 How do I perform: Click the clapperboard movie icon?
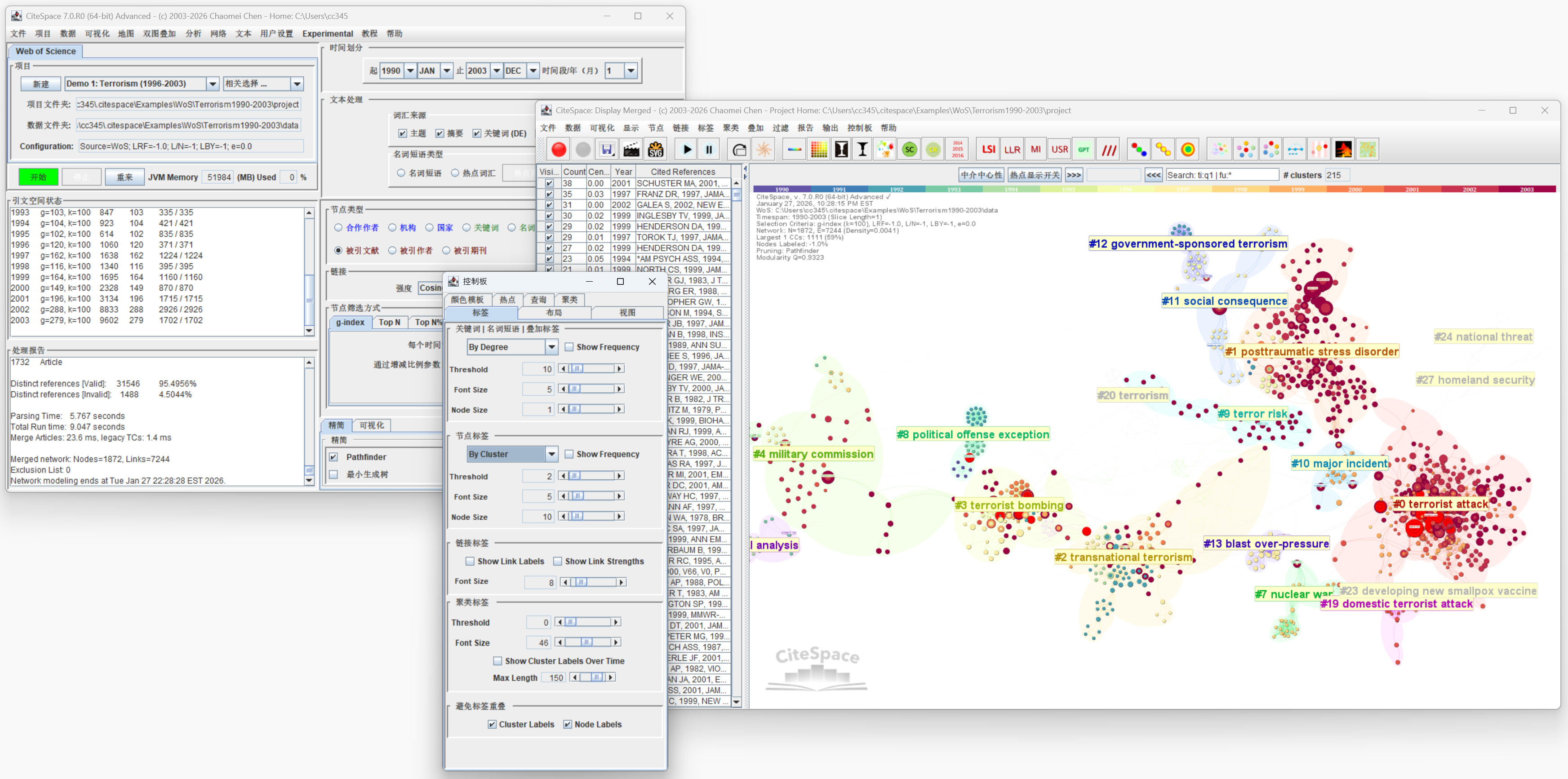631,149
